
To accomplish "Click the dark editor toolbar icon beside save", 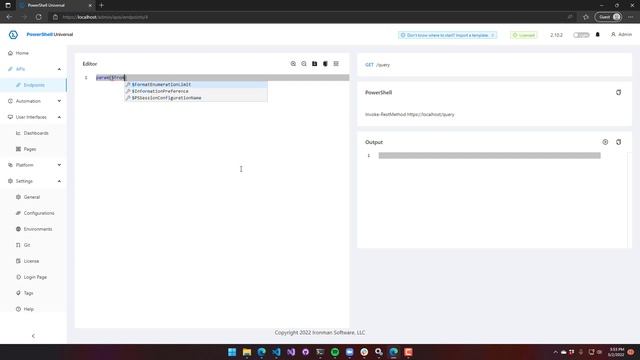I will tap(325, 64).
